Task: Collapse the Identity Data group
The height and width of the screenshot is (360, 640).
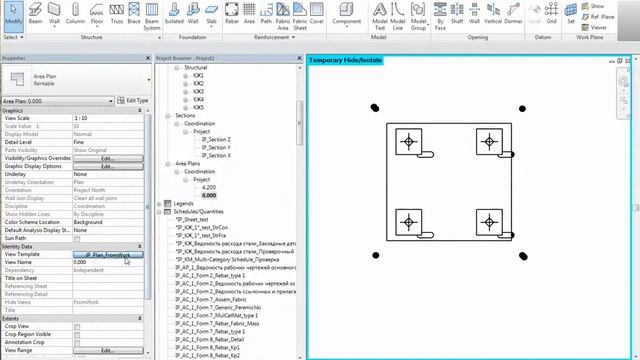Action: click(140, 247)
